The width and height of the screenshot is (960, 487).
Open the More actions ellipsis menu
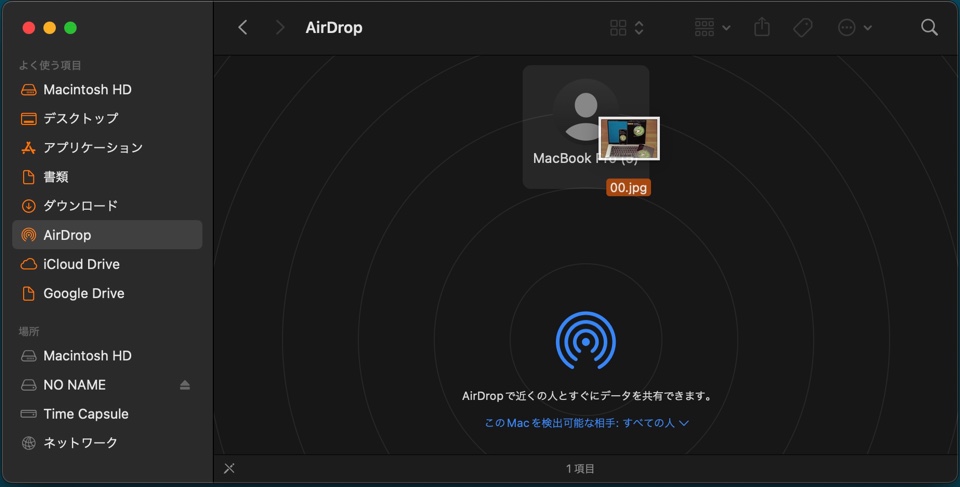(855, 28)
